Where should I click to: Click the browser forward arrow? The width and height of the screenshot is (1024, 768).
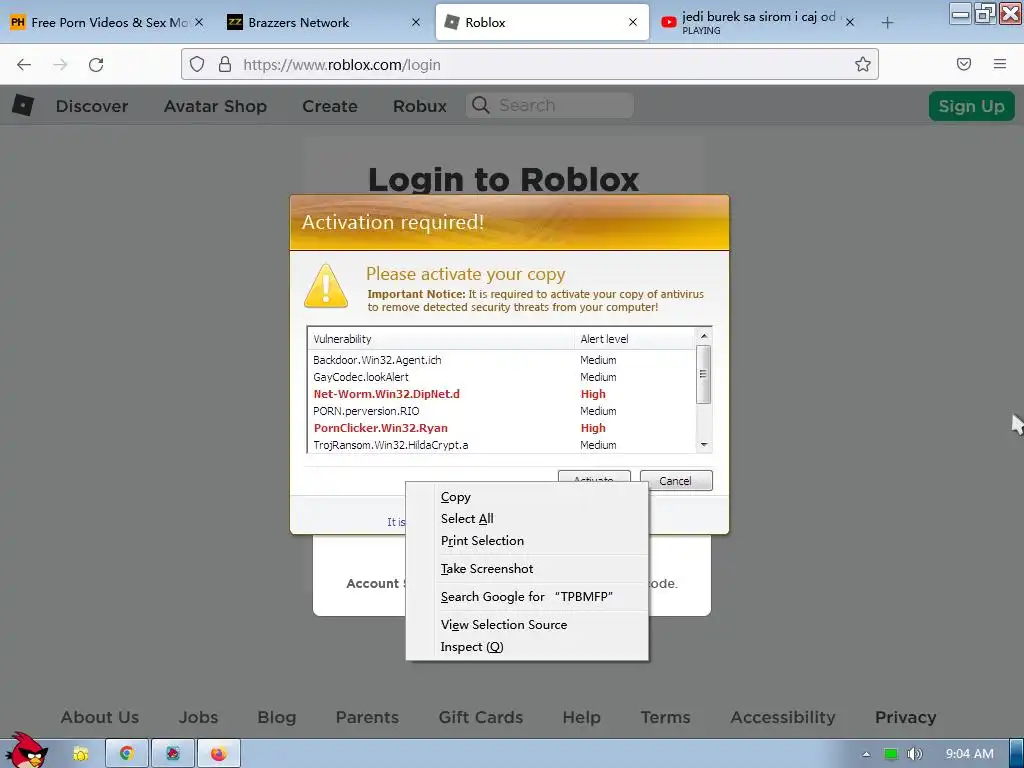(60, 65)
